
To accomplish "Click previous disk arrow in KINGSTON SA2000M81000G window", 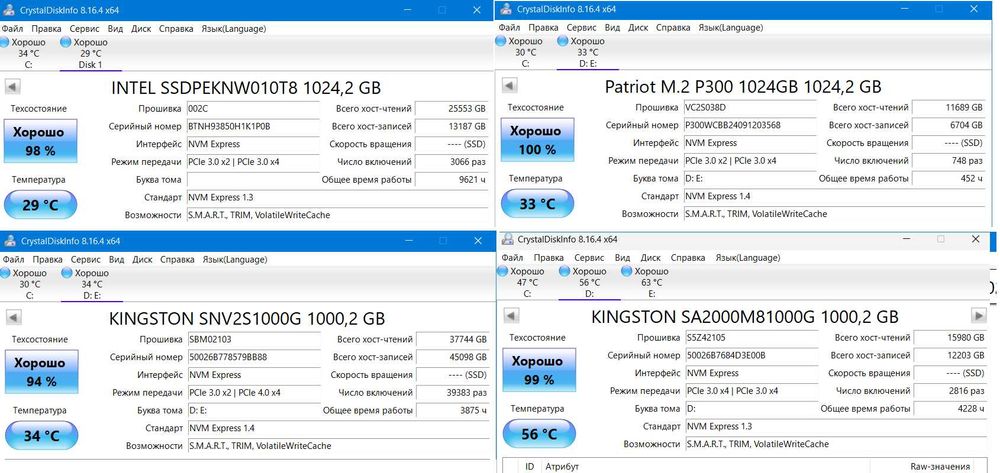I will (511, 316).
